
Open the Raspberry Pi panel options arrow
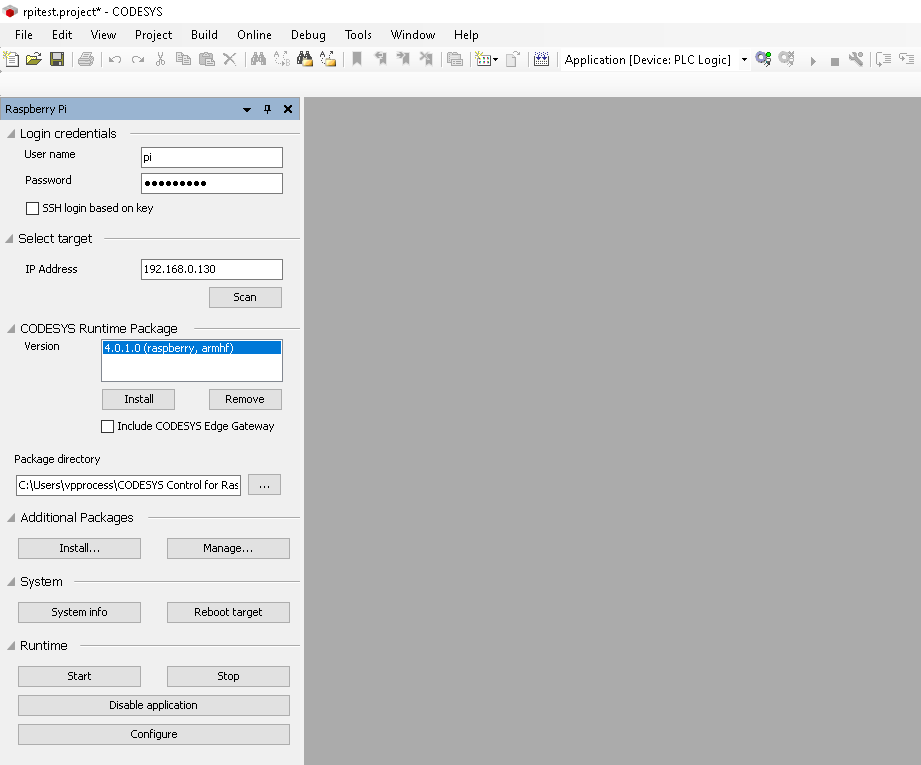click(247, 109)
